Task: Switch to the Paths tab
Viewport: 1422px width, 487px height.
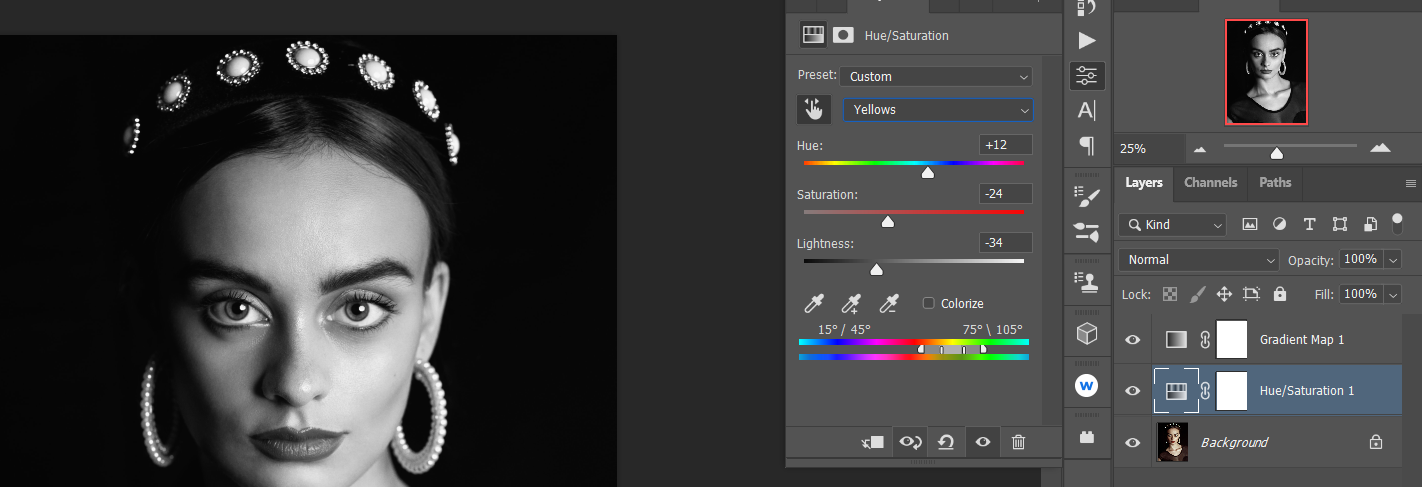Action: 1275,183
